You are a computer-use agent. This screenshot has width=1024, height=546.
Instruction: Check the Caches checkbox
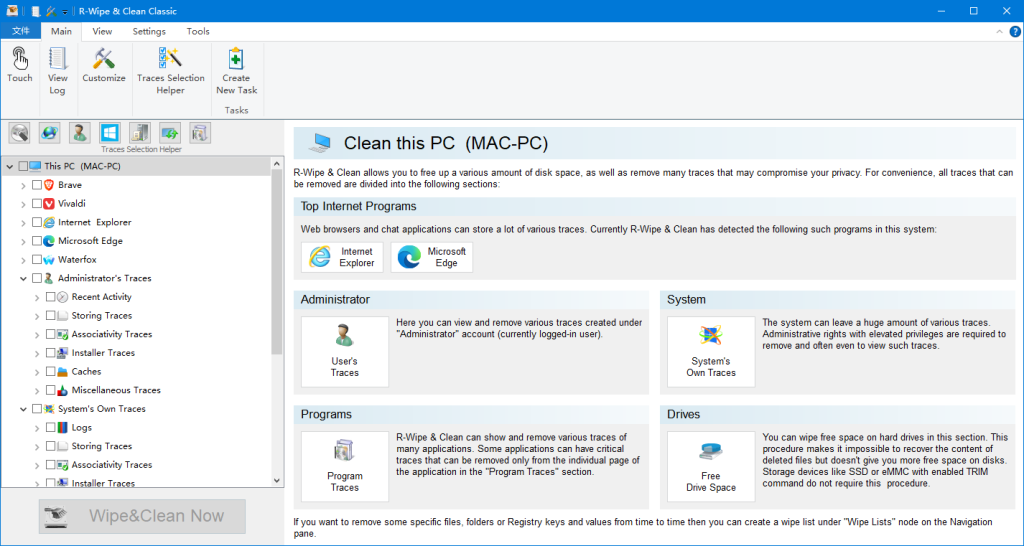coord(50,372)
